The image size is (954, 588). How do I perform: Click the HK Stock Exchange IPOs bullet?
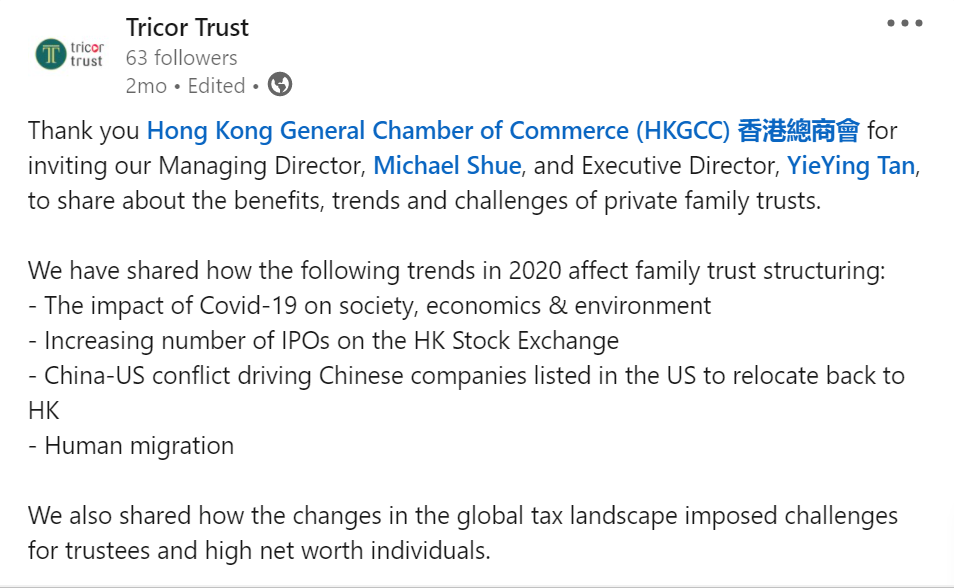[323, 340]
